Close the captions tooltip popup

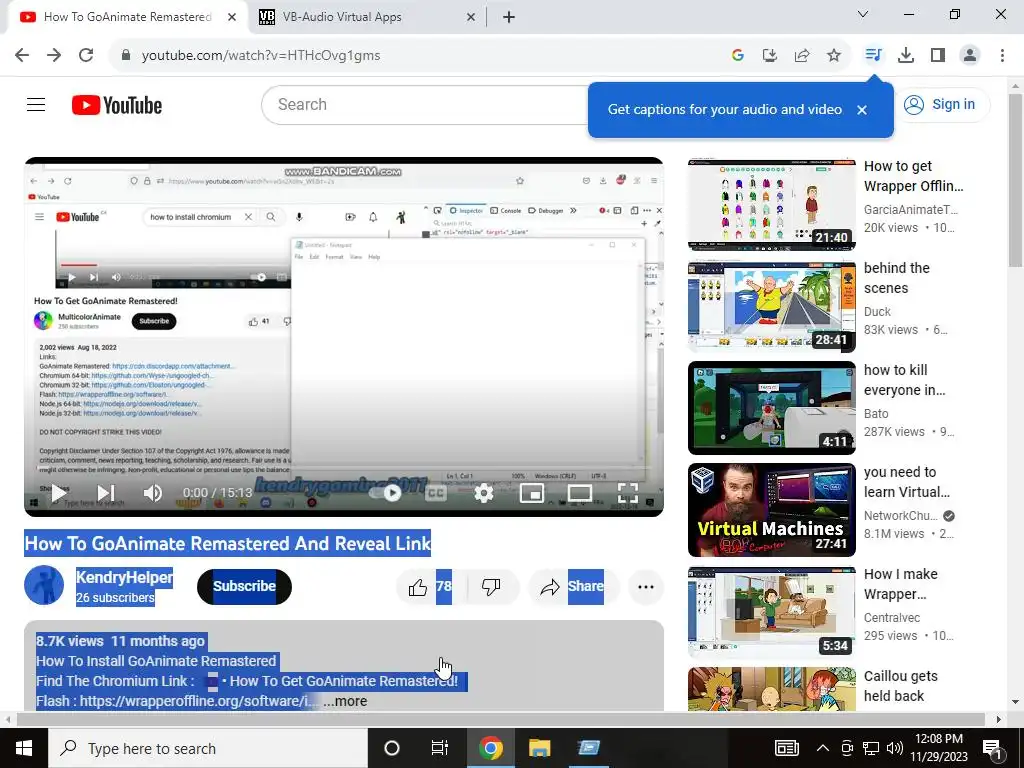[x=862, y=110]
